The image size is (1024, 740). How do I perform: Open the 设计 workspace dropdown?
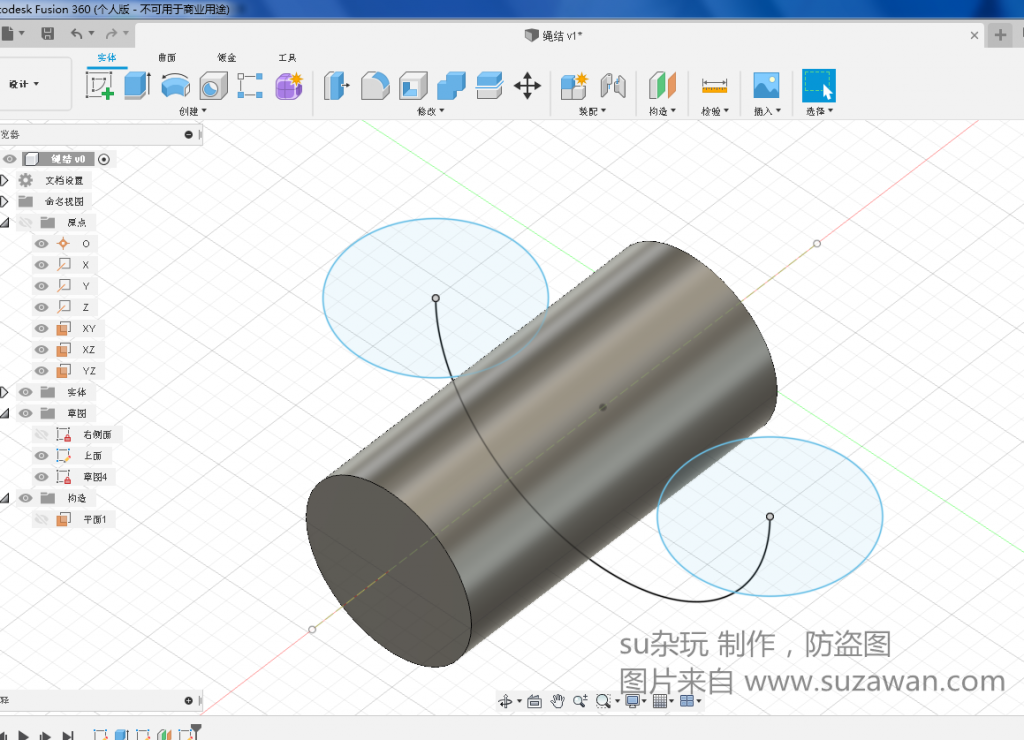click(24, 84)
